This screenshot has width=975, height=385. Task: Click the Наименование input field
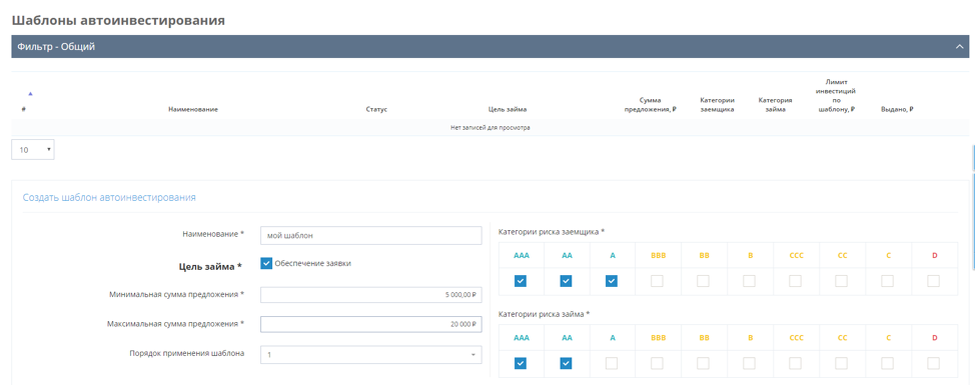371,235
